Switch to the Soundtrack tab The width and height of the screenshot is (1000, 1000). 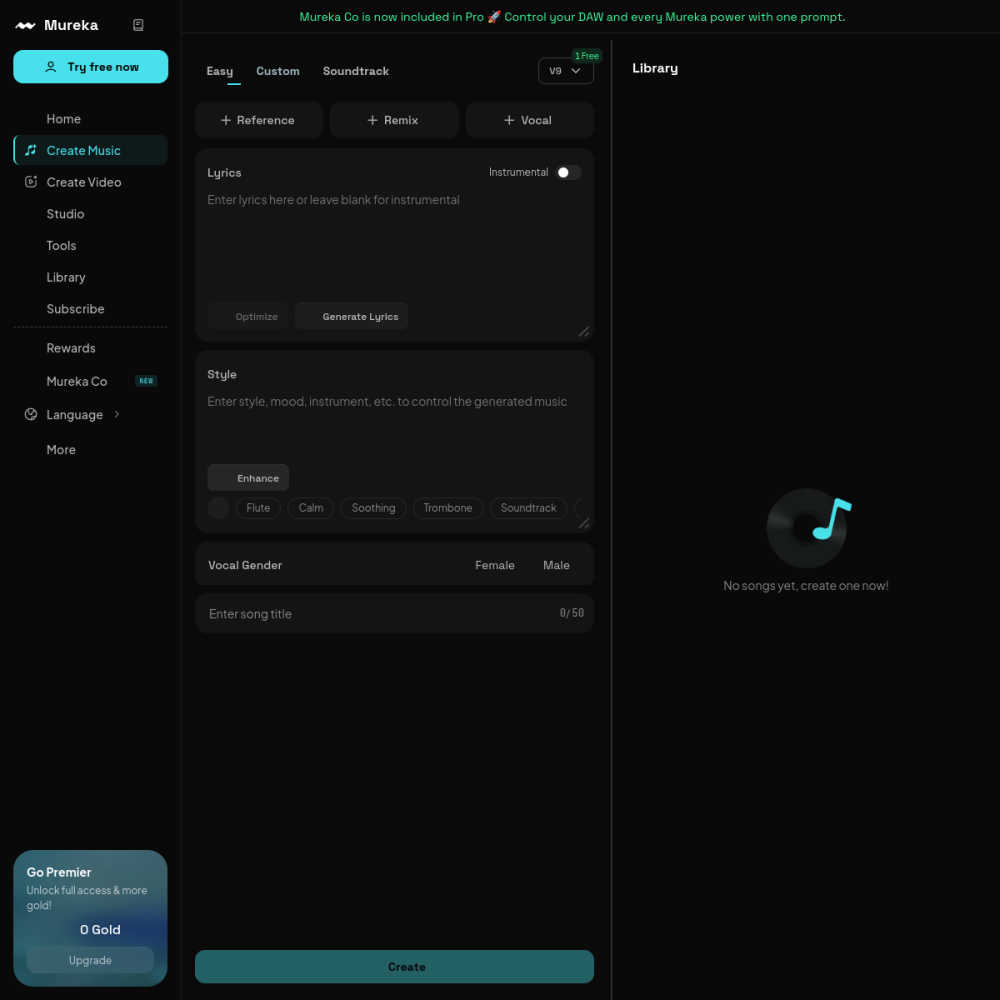(356, 71)
